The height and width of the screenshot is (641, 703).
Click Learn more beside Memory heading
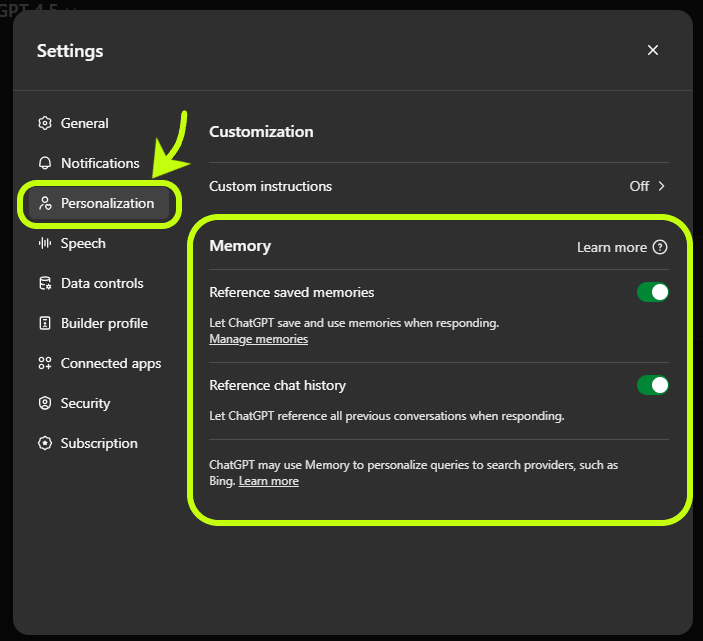coord(612,247)
